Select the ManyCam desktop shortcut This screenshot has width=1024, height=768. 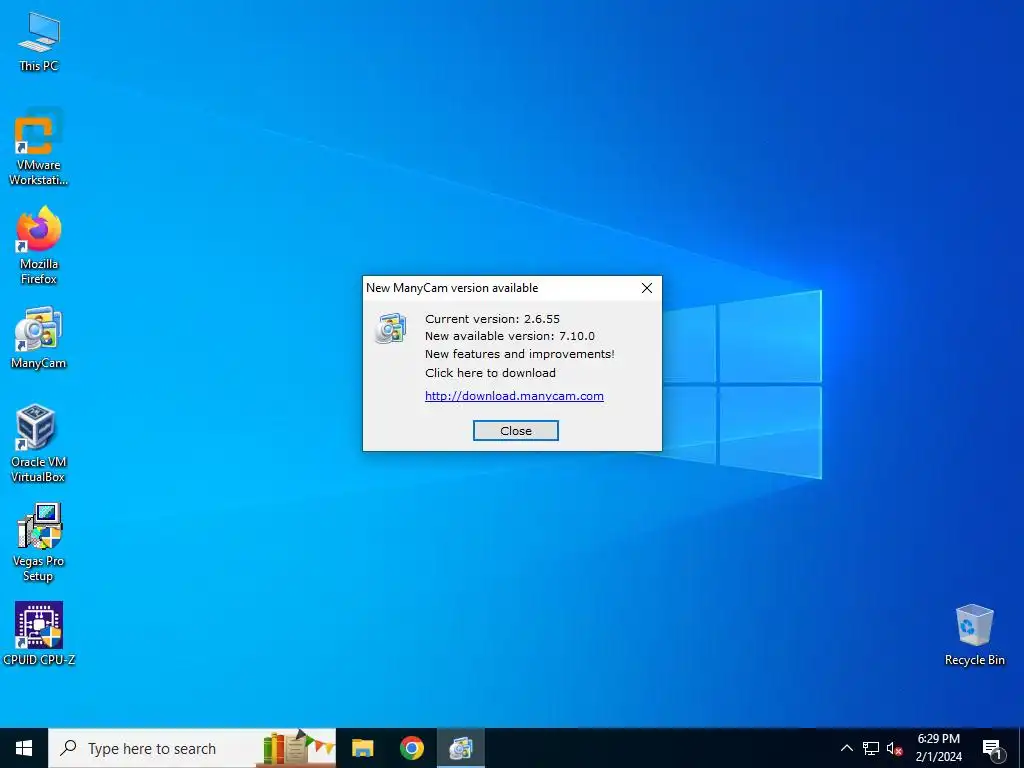39,338
